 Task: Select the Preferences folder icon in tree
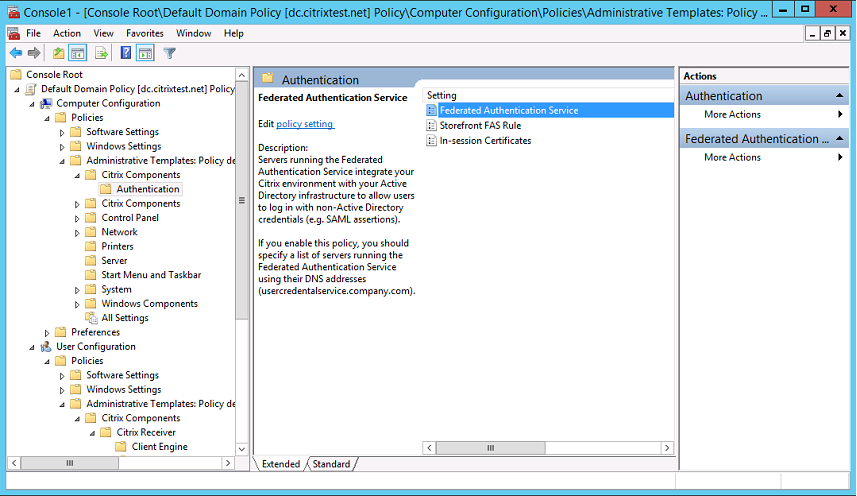61,332
